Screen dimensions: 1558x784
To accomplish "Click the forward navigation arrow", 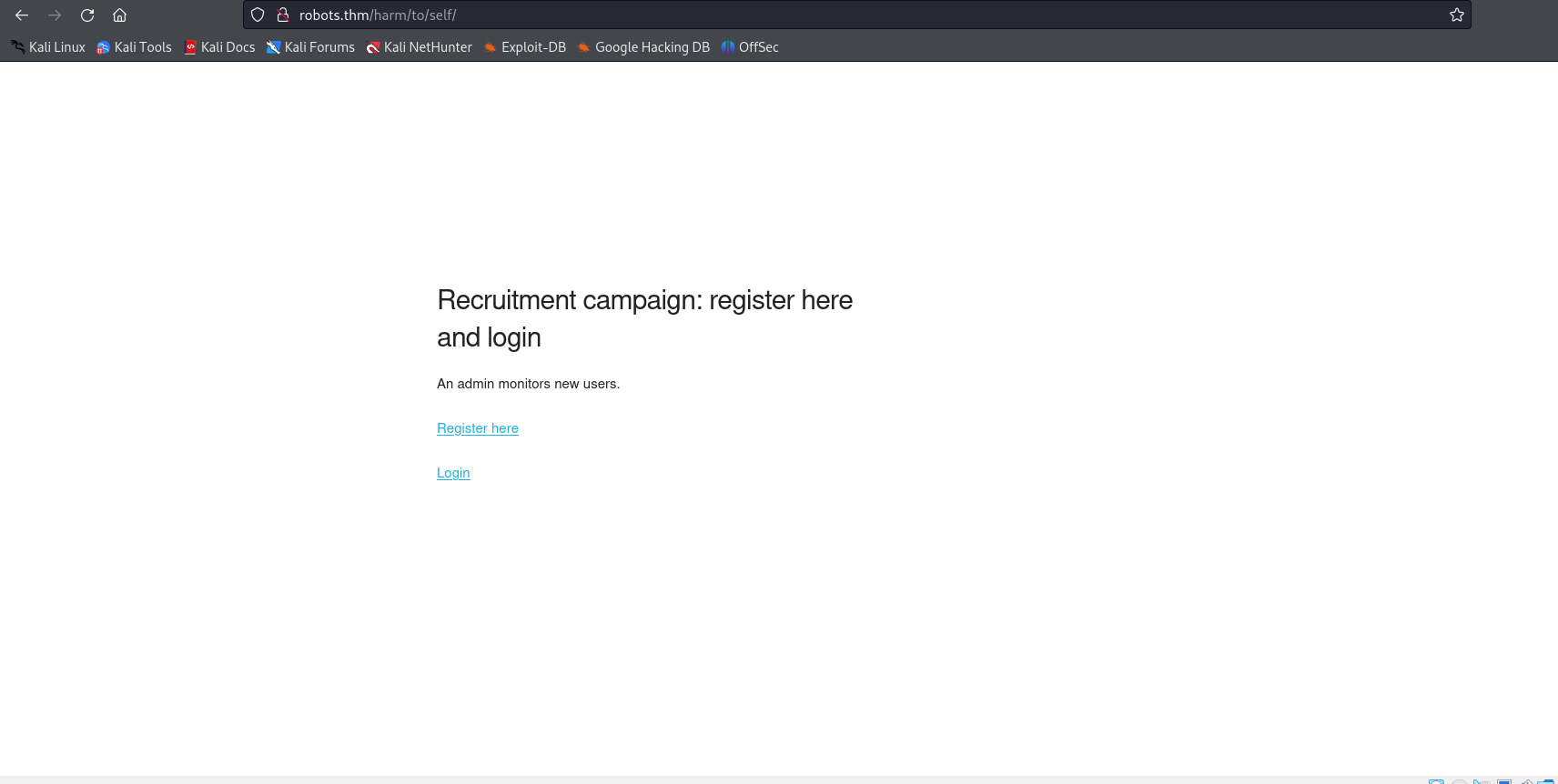I will 55,15.
